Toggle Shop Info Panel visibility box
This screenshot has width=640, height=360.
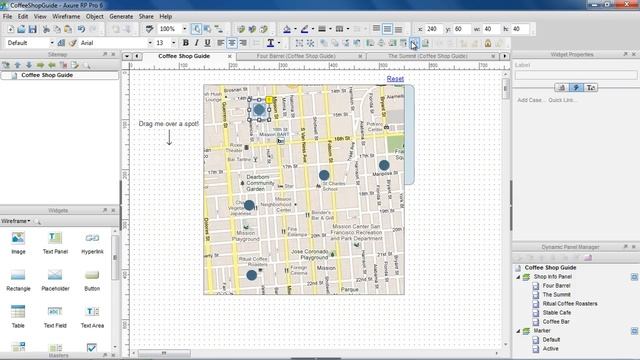click(x=634, y=277)
